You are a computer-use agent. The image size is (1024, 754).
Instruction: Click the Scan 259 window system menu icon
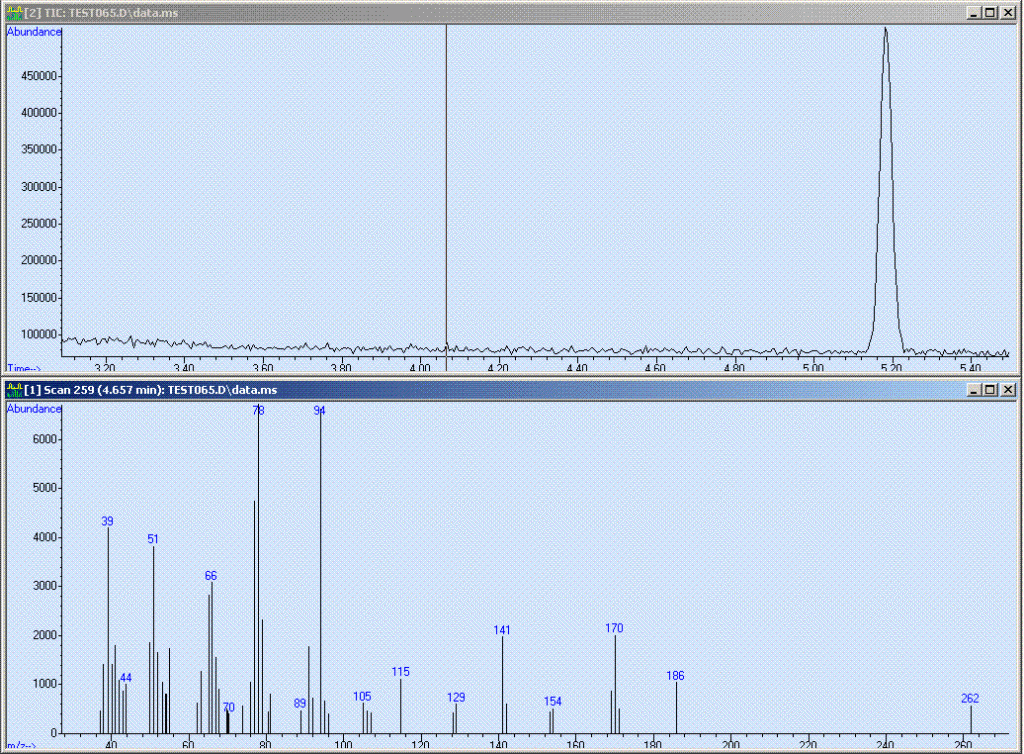[x=13, y=389]
